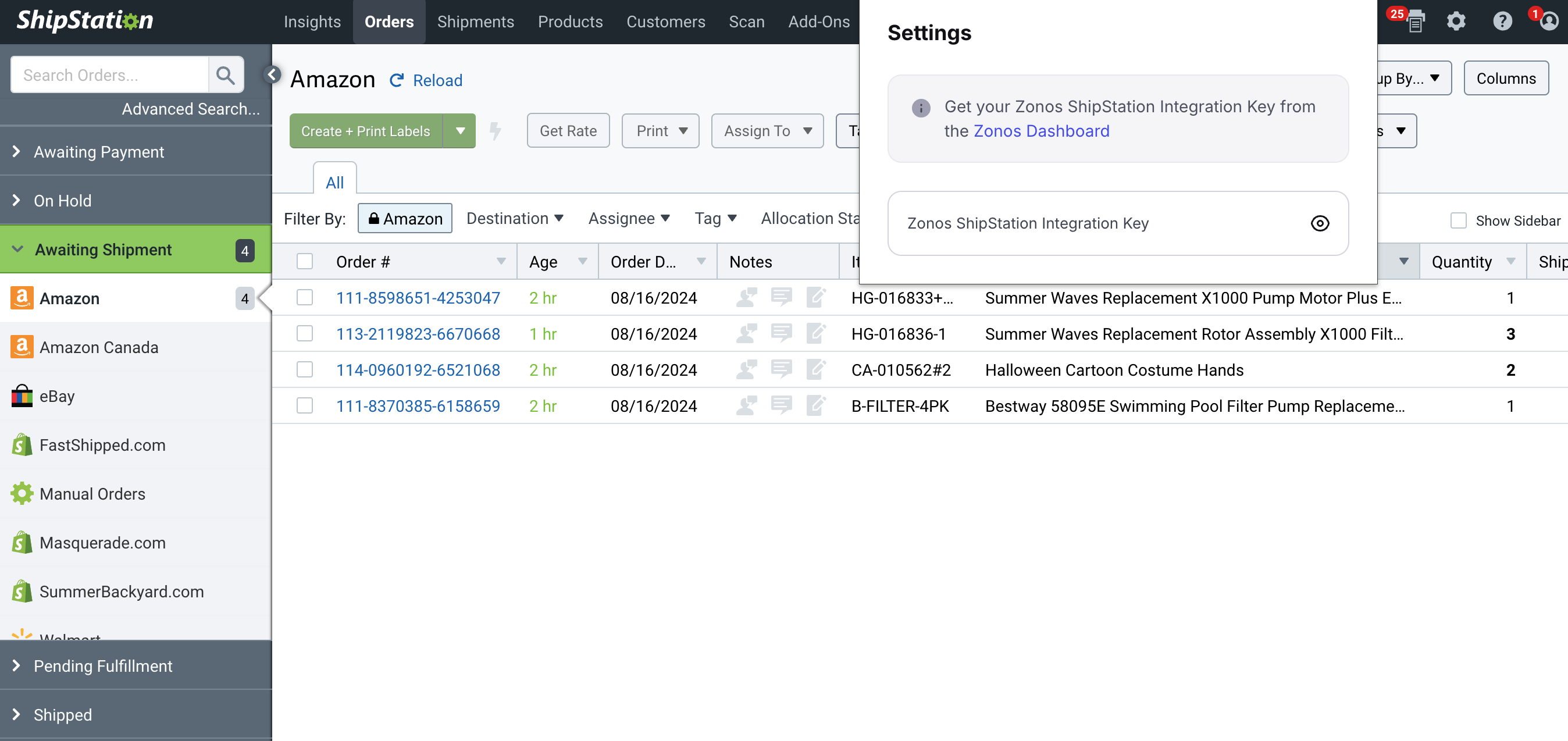This screenshot has height=741, width=1568.
Task: Click the Create + Print Labels dropdown arrow
Action: [459, 130]
